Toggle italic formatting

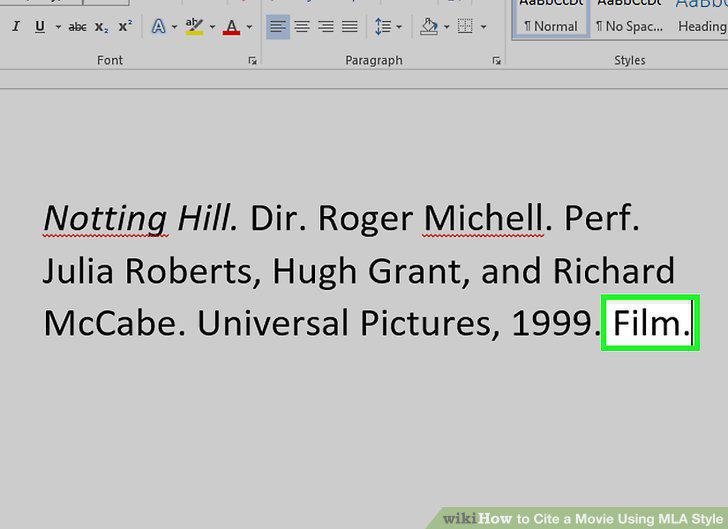16,26
